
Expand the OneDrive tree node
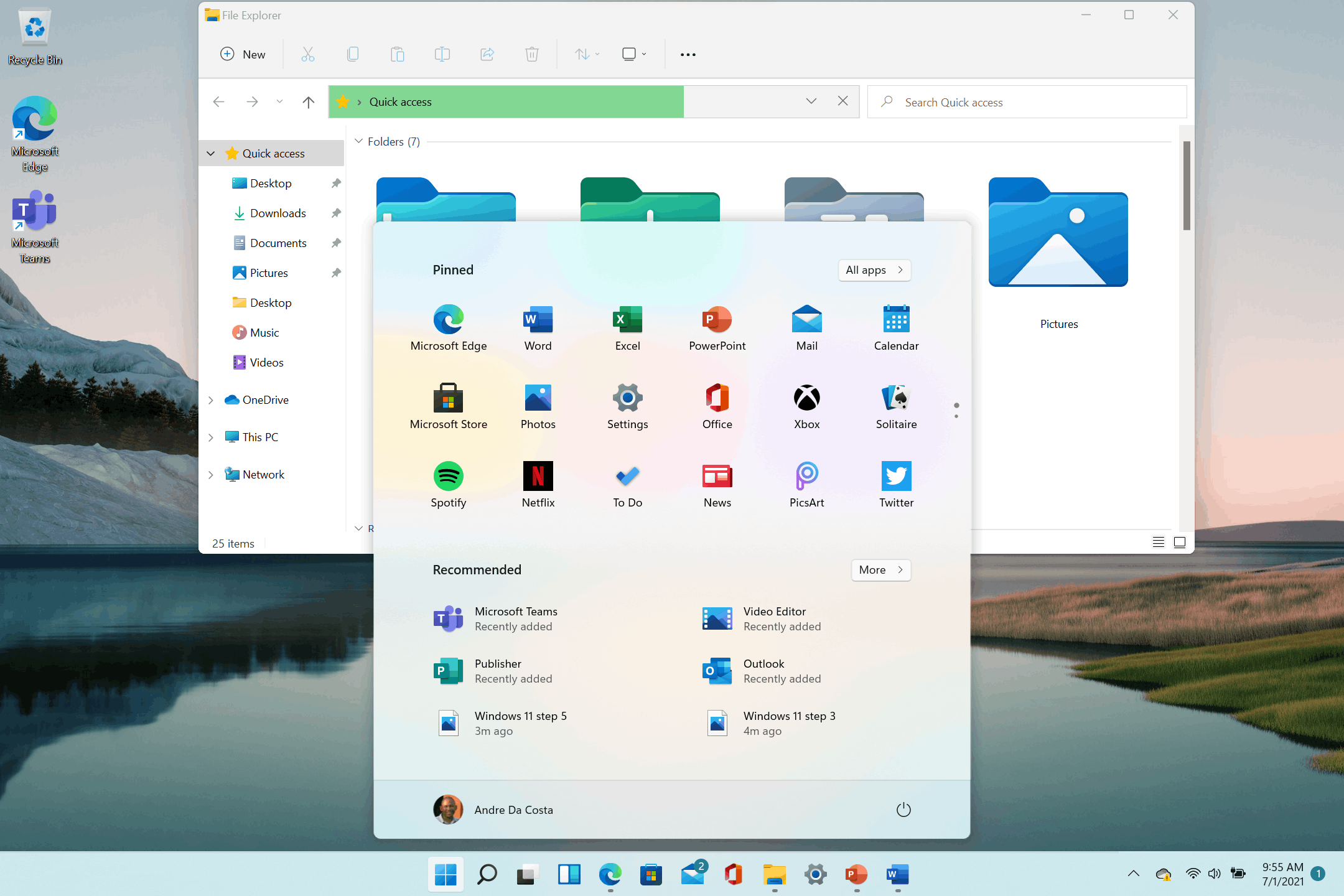[x=211, y=400]
